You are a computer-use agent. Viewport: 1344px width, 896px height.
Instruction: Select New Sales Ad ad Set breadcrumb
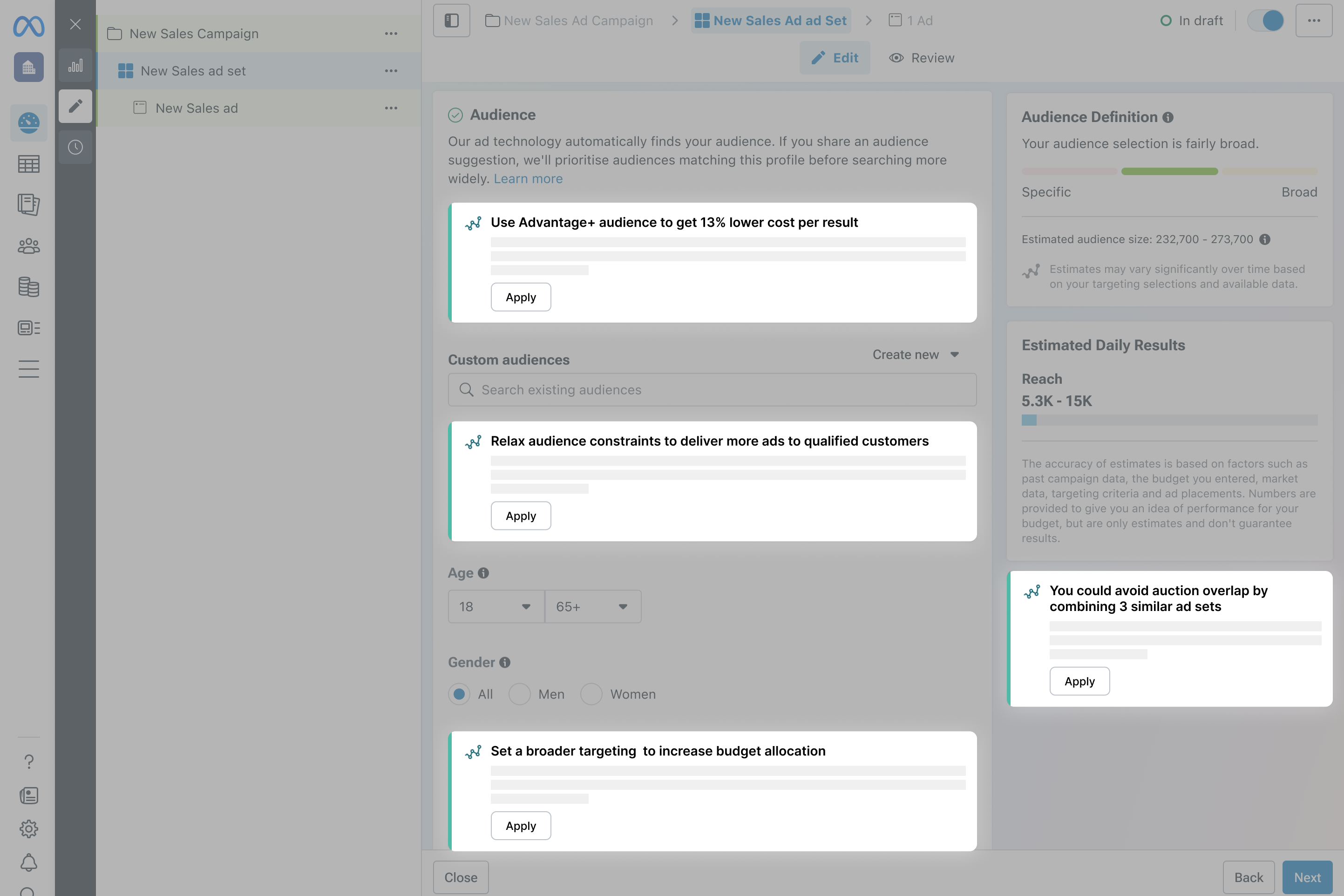(771, 20)
